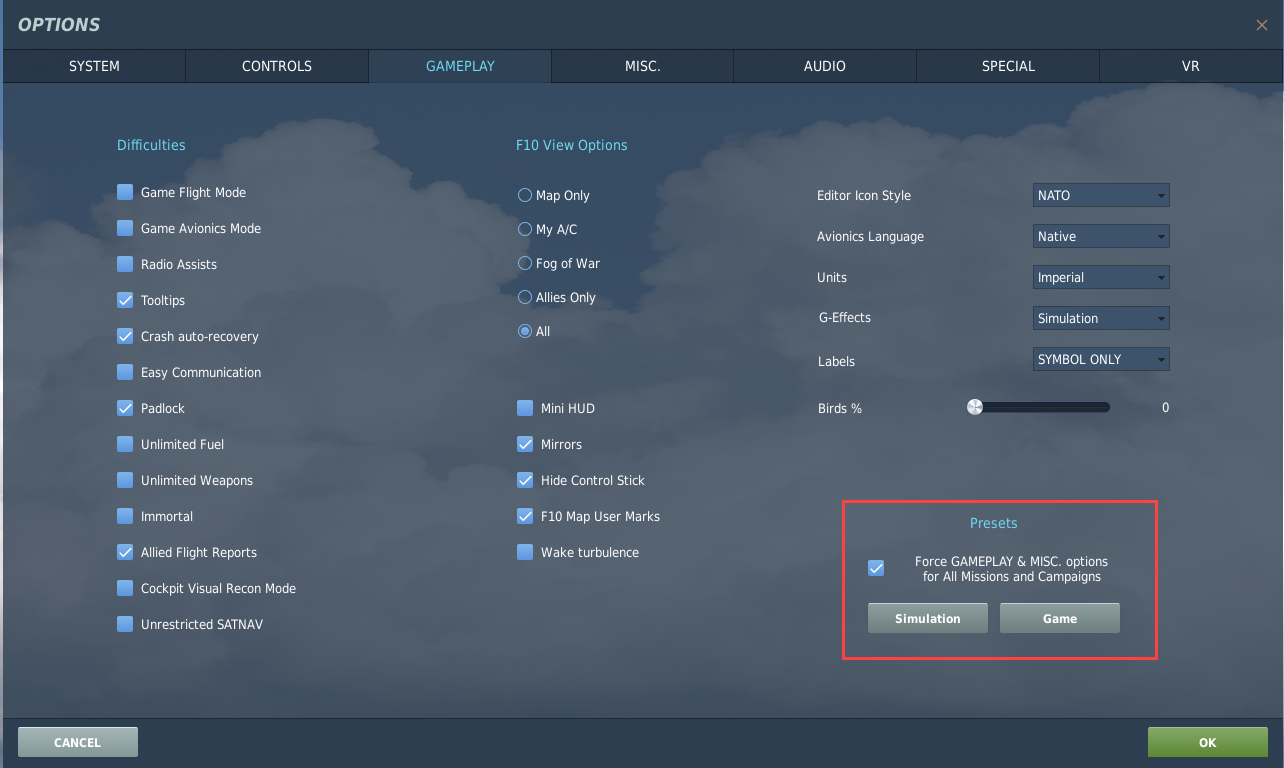This screenshot has height=768, width=1284.
Task: Switch to the SYSTEM tab
Action: [94, 66]
